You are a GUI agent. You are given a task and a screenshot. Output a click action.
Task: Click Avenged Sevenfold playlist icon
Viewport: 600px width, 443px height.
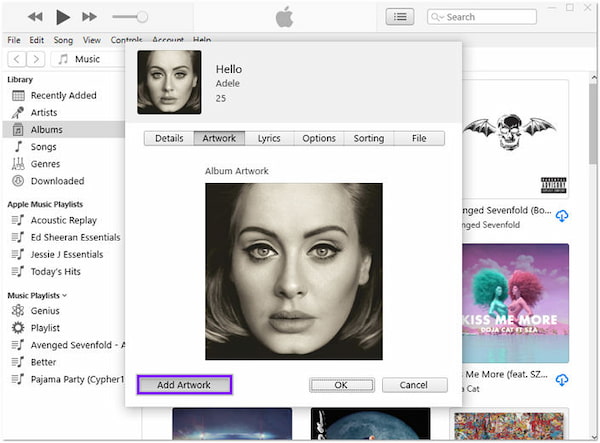click(x=18, y=345)
